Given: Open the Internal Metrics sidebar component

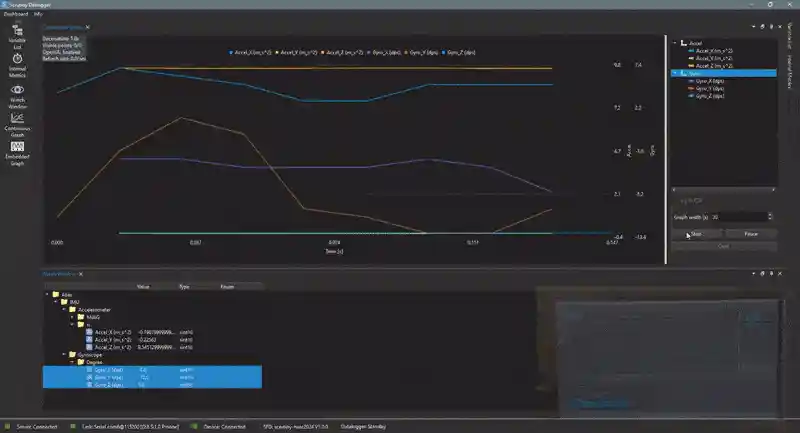Looking at the screenshot, I should tap(17, 65).
